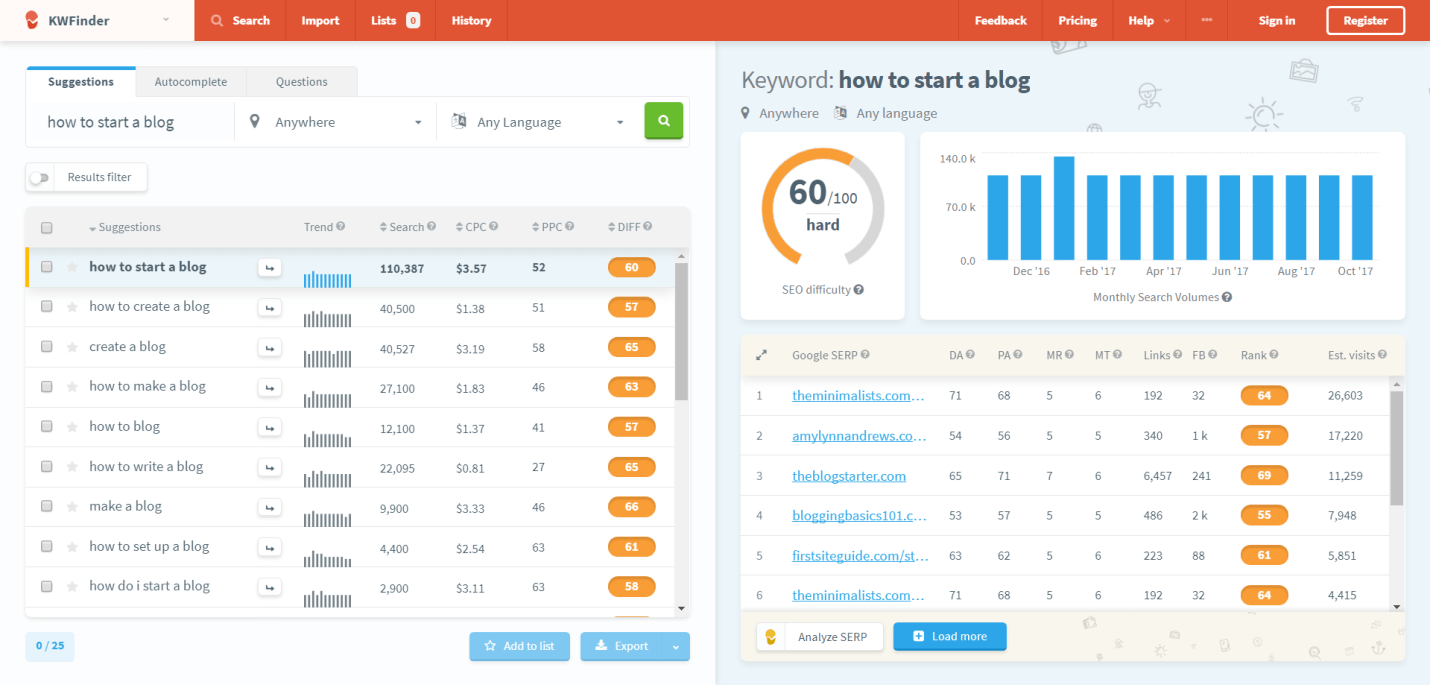Open the Anywhere location dropdown

[x=335, y=122]
